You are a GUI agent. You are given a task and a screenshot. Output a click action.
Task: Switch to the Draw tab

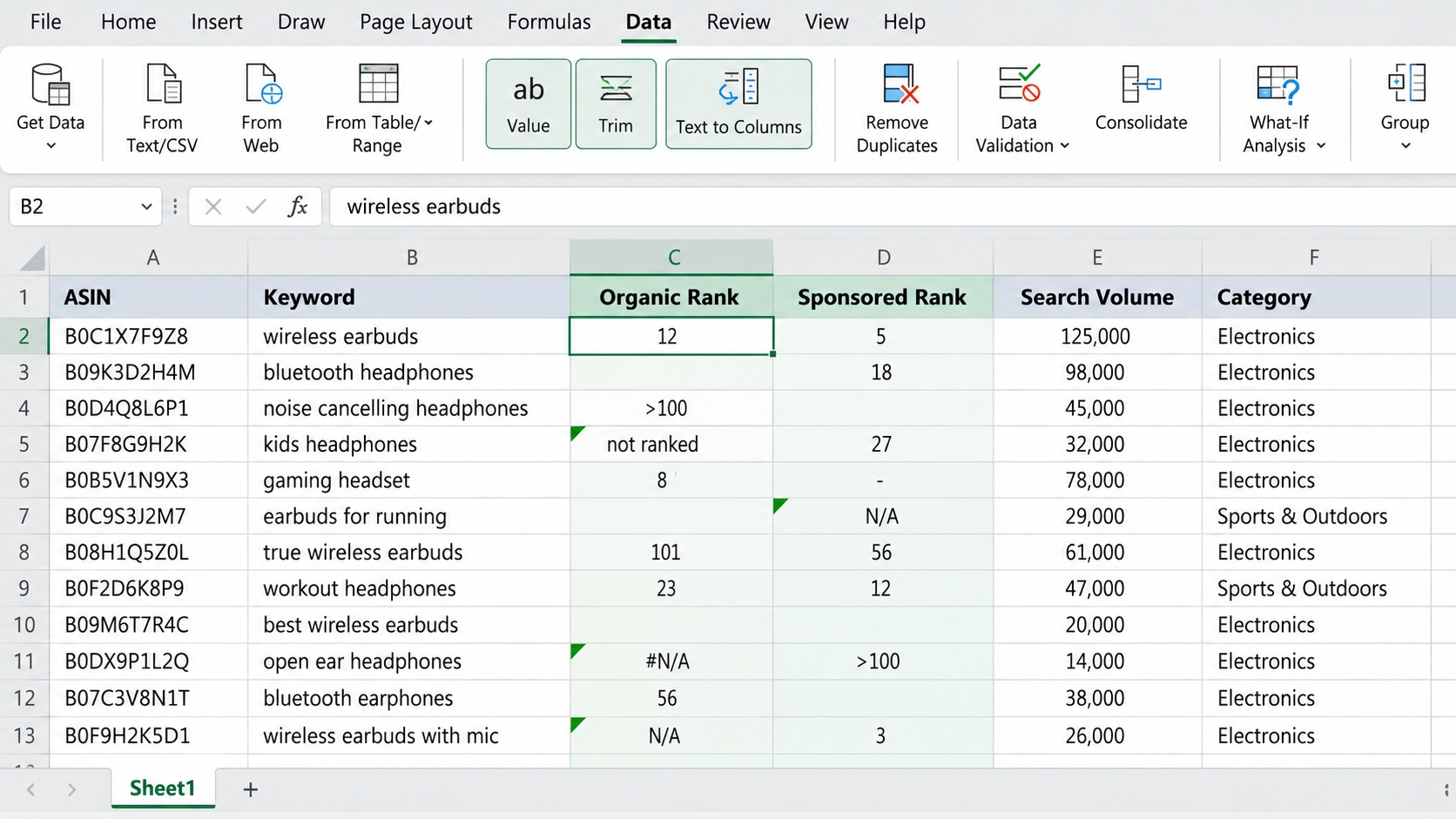click(x=301, y=22)
